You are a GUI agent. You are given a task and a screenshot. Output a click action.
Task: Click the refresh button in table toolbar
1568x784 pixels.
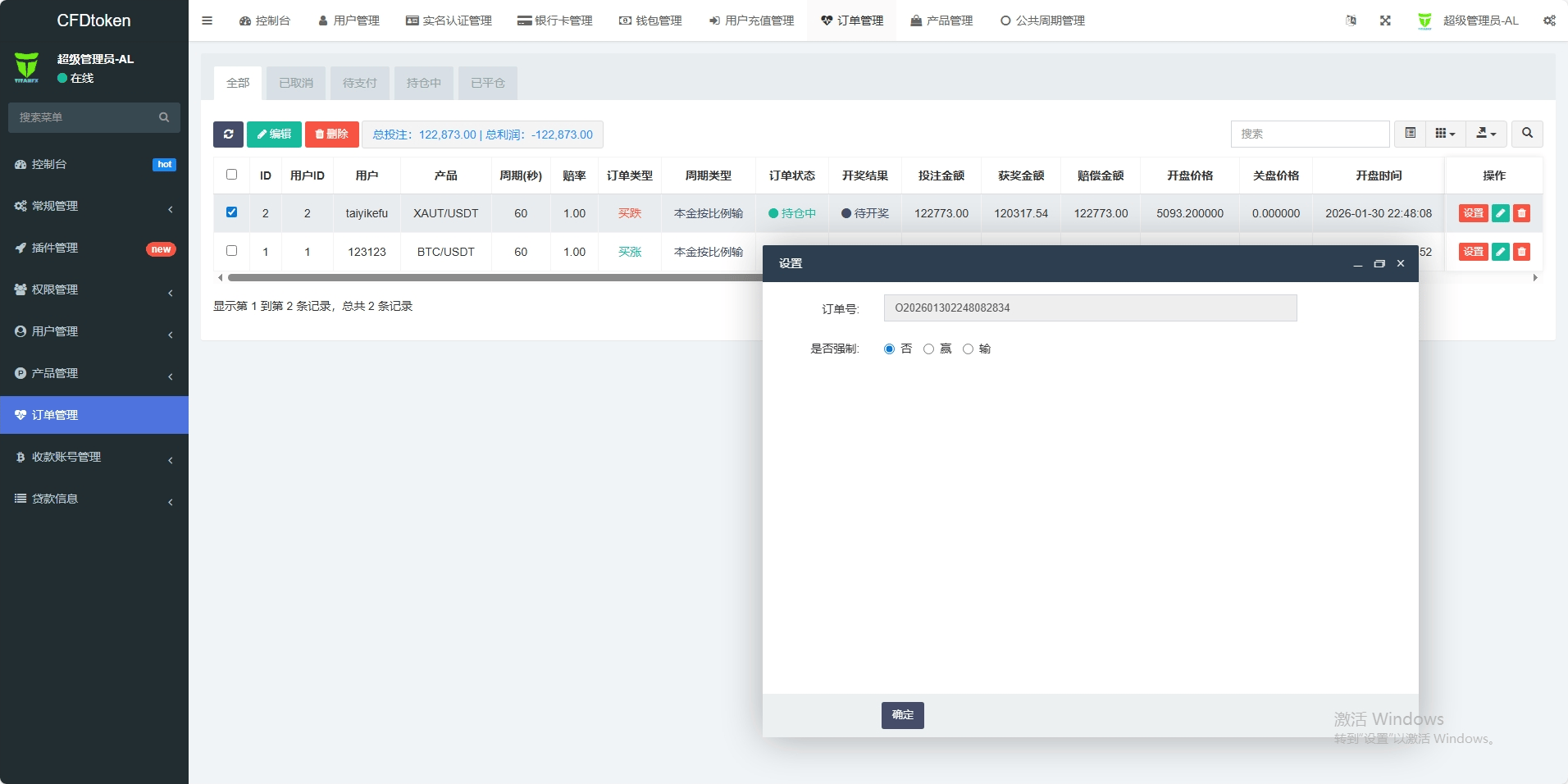click(x=228, y=134)
